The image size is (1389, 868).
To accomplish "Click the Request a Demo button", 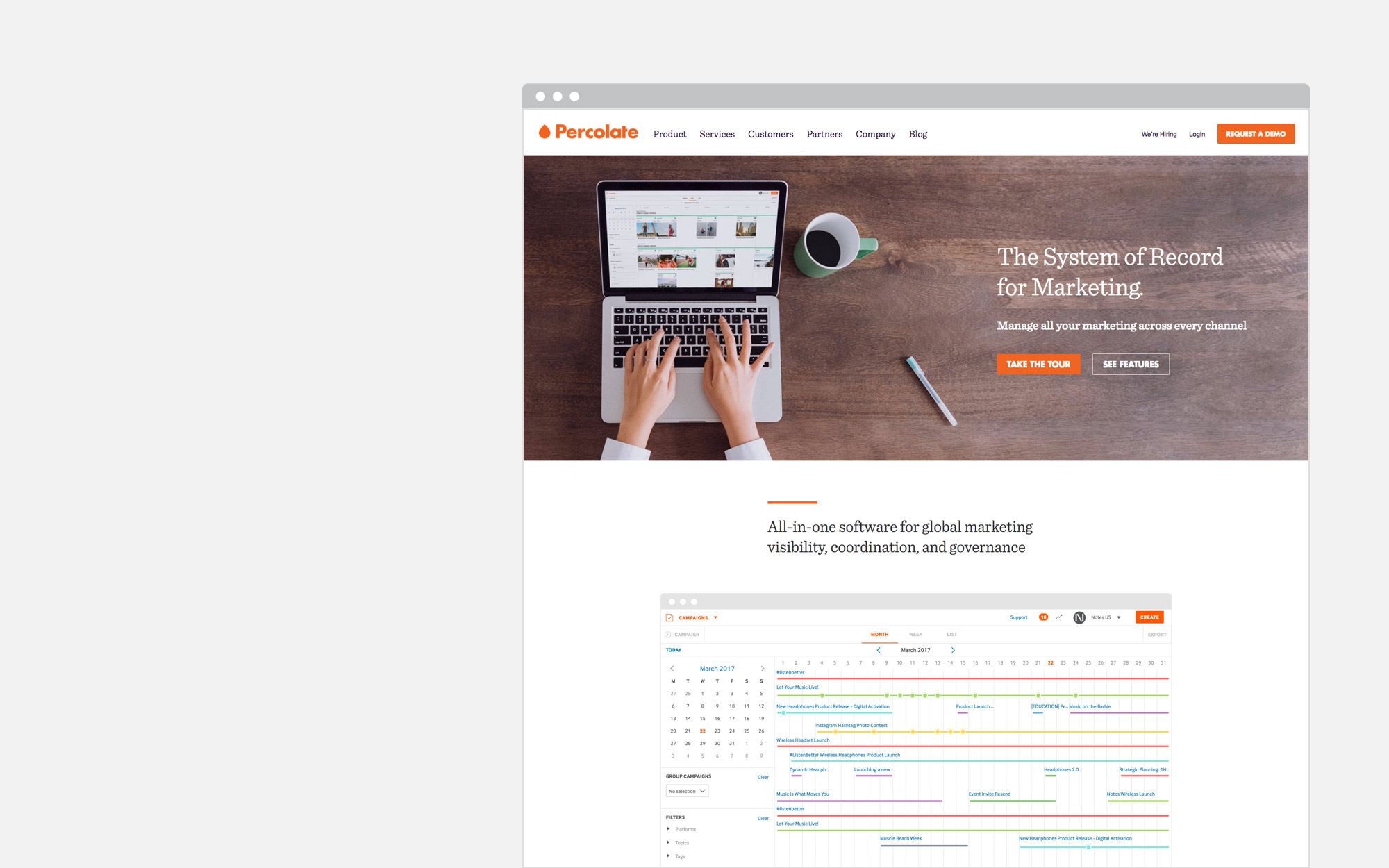I will (1256, 134).
